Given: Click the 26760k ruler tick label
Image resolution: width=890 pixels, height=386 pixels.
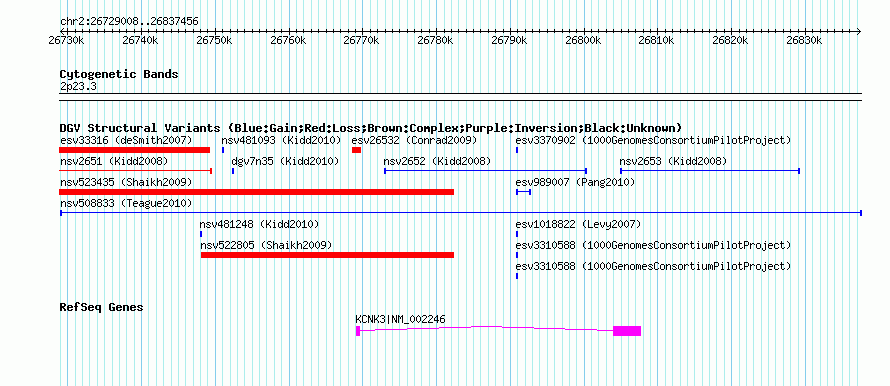Looking at the screenshot, I should point(288,40).
